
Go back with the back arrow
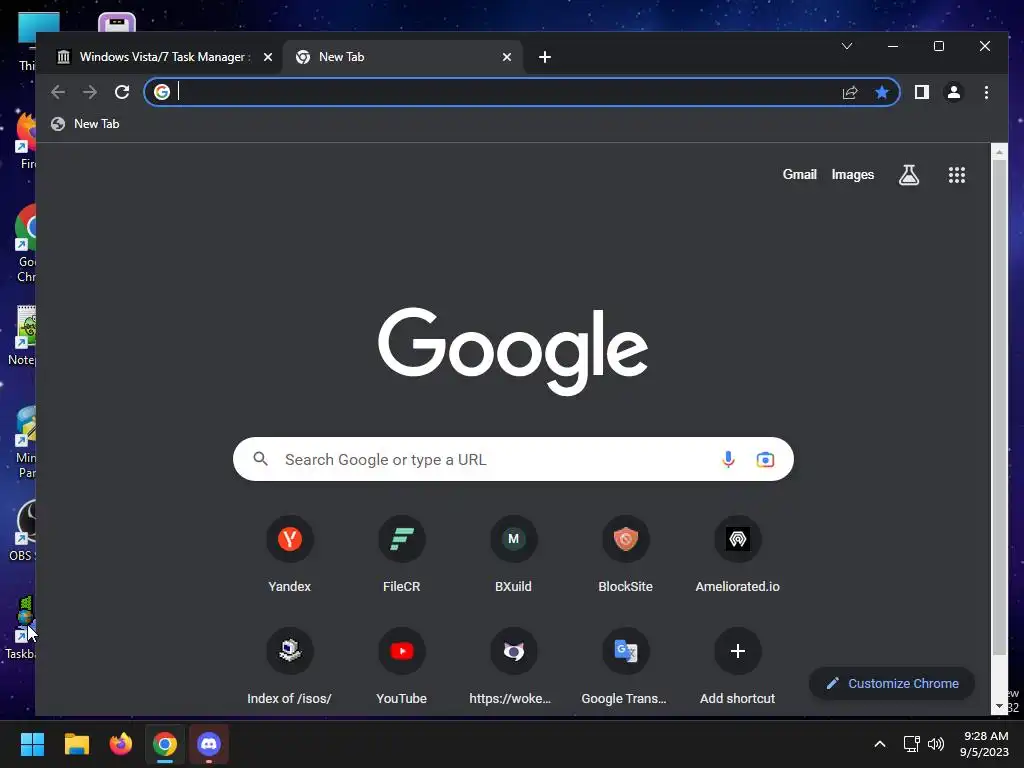pyautogui.click(x=57, y=92)
